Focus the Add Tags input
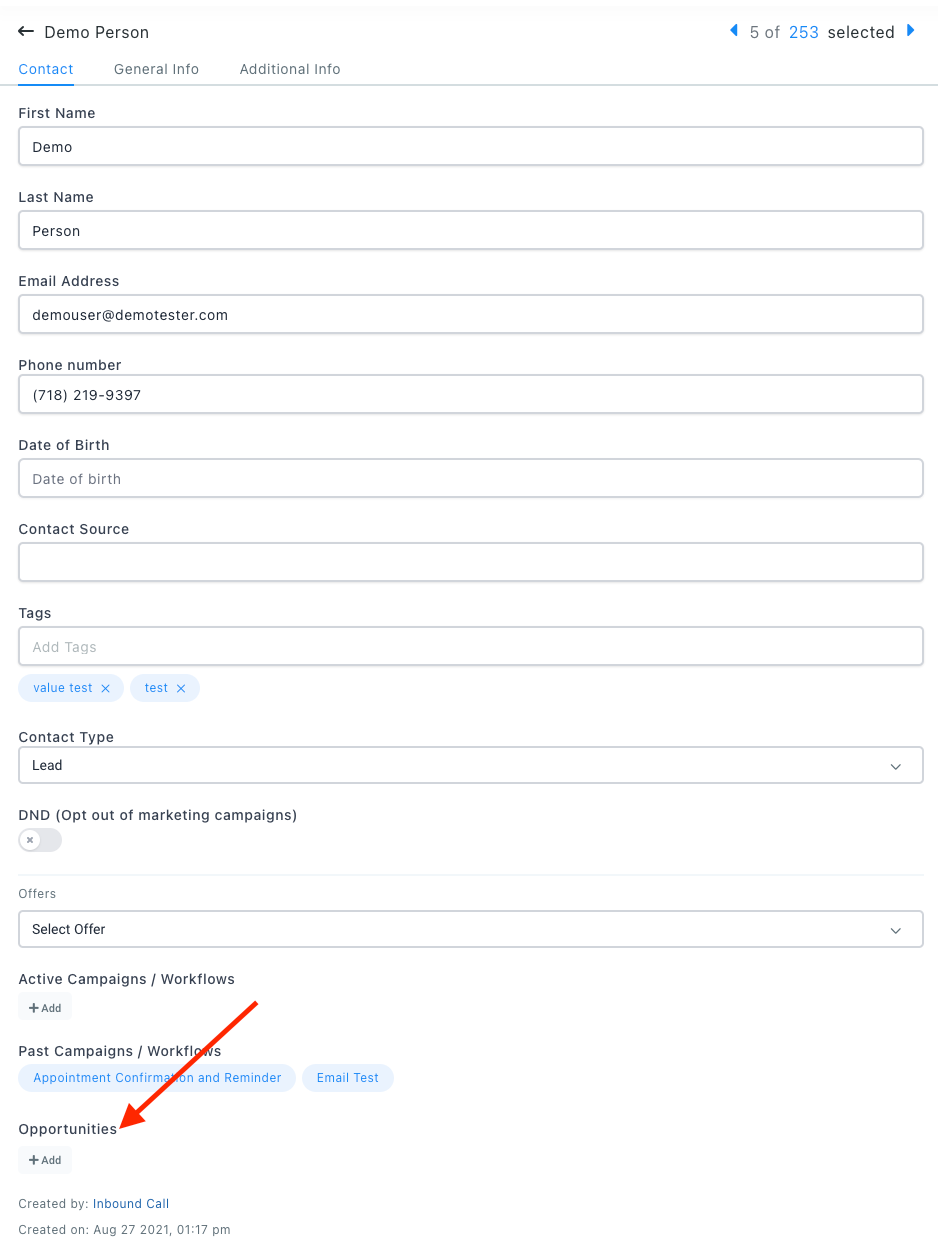Viewport: 938px width, 1252px height. tap(470, 647)
